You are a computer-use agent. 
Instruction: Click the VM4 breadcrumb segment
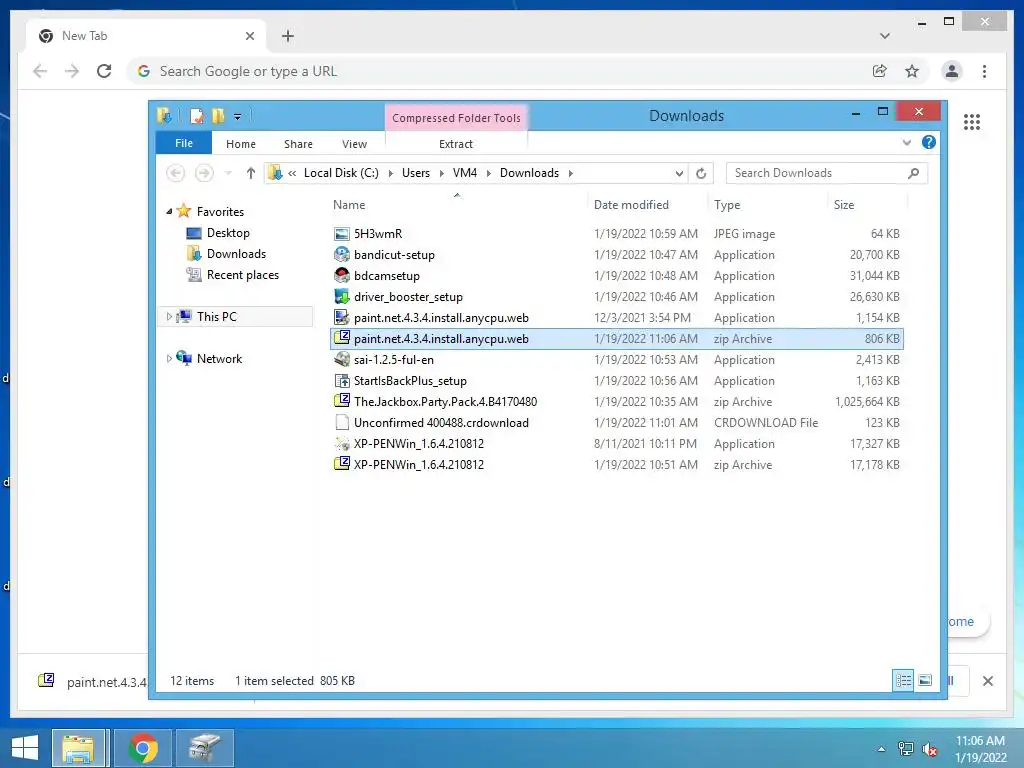tap(464, 173)
